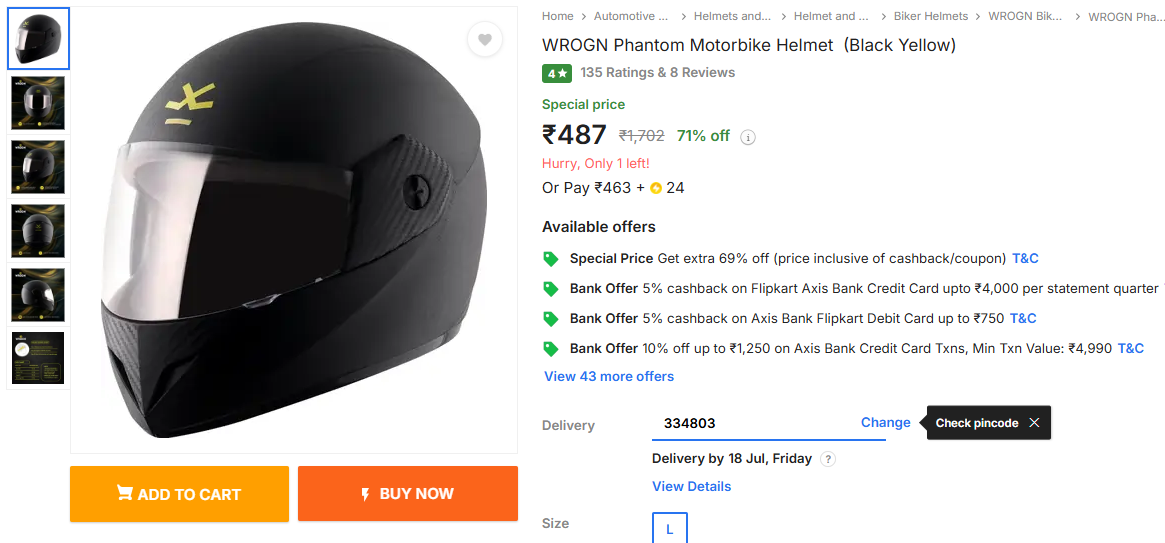Select the last specification thumbnail image
The image size is (1165, 543).
(x=38, y=358)
